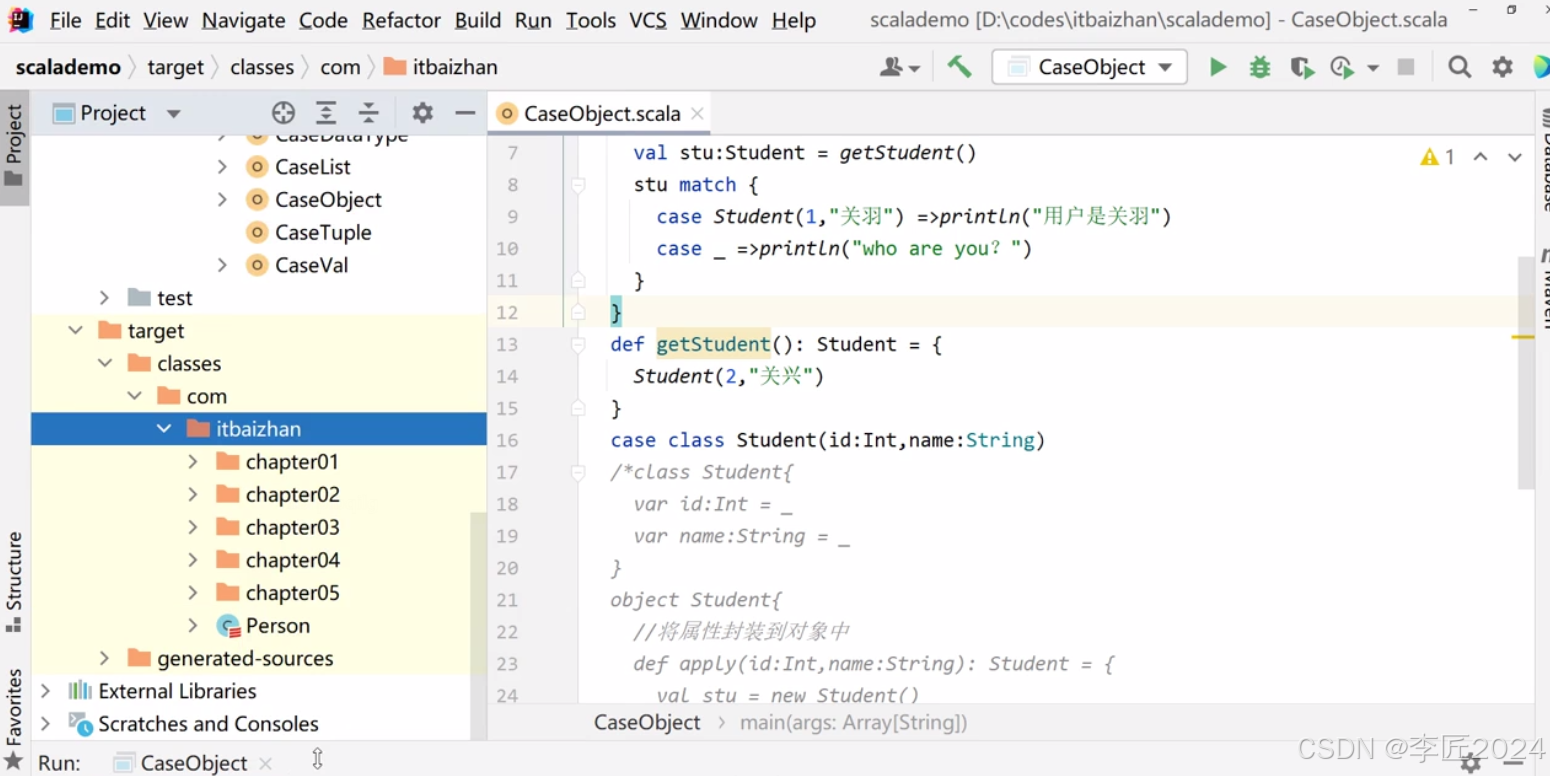
Task: Click the editor vertical scrollbar
Action: (1526, 372)
